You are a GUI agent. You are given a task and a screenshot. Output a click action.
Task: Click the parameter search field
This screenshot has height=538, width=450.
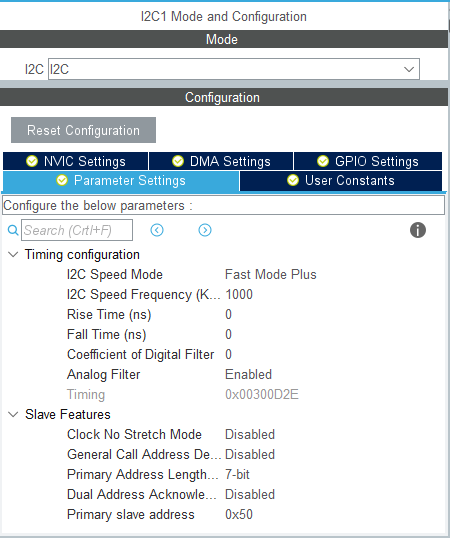click(77, 230)
